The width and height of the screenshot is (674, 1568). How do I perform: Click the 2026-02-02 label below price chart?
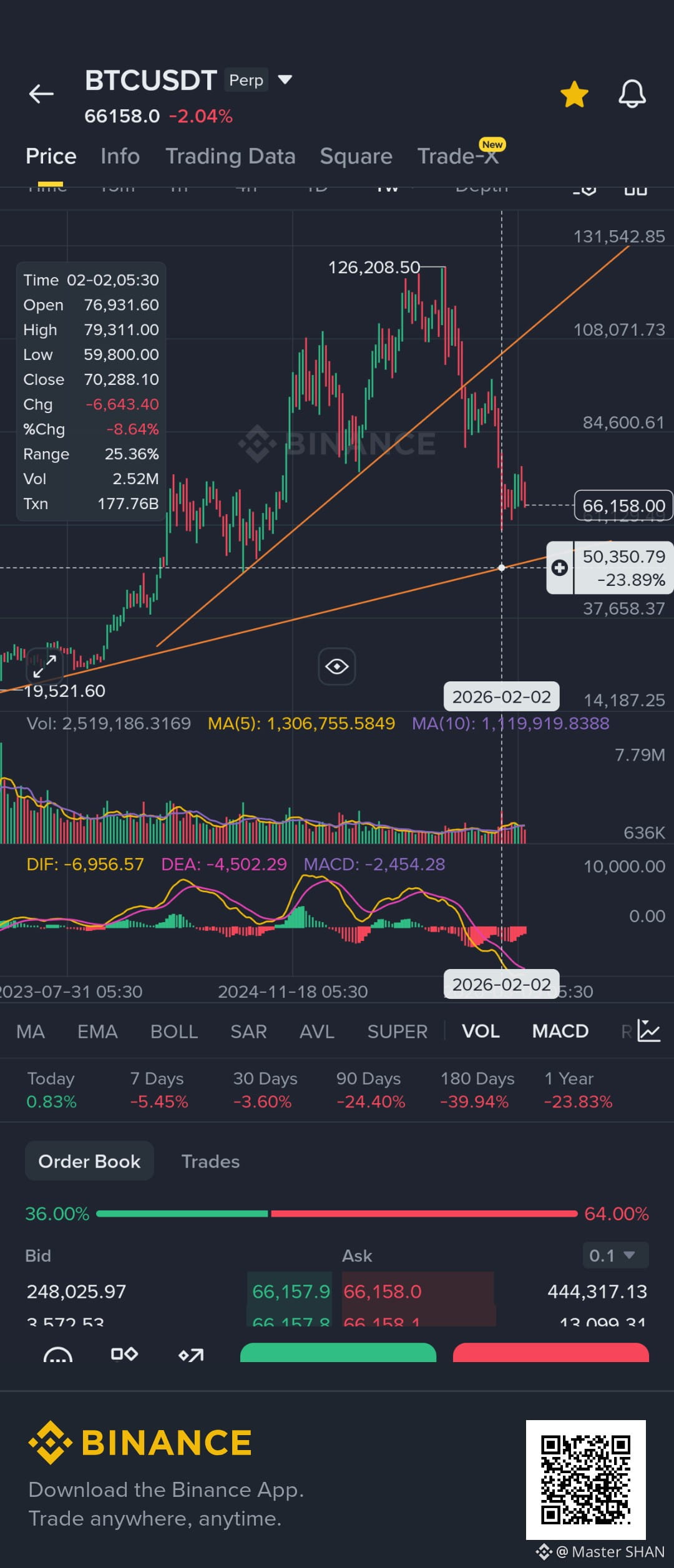coord(502,696)
